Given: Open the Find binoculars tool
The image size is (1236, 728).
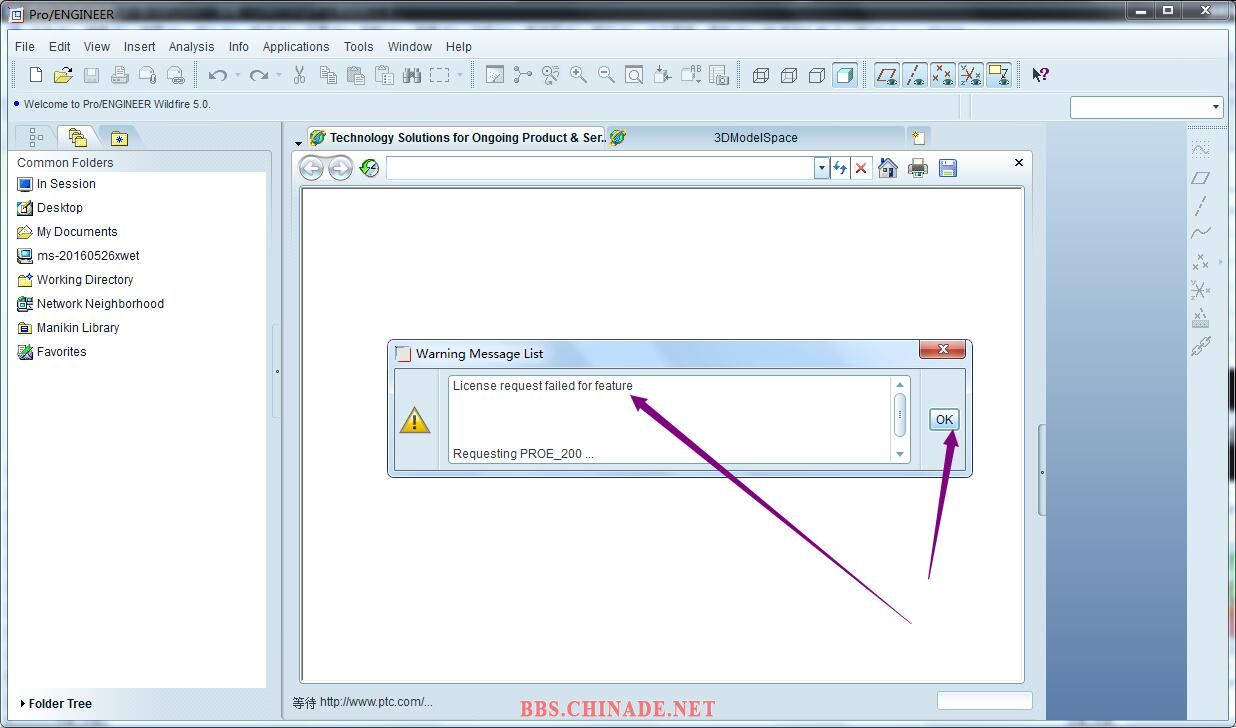Looking at the screenshot, I should point(411,75).
